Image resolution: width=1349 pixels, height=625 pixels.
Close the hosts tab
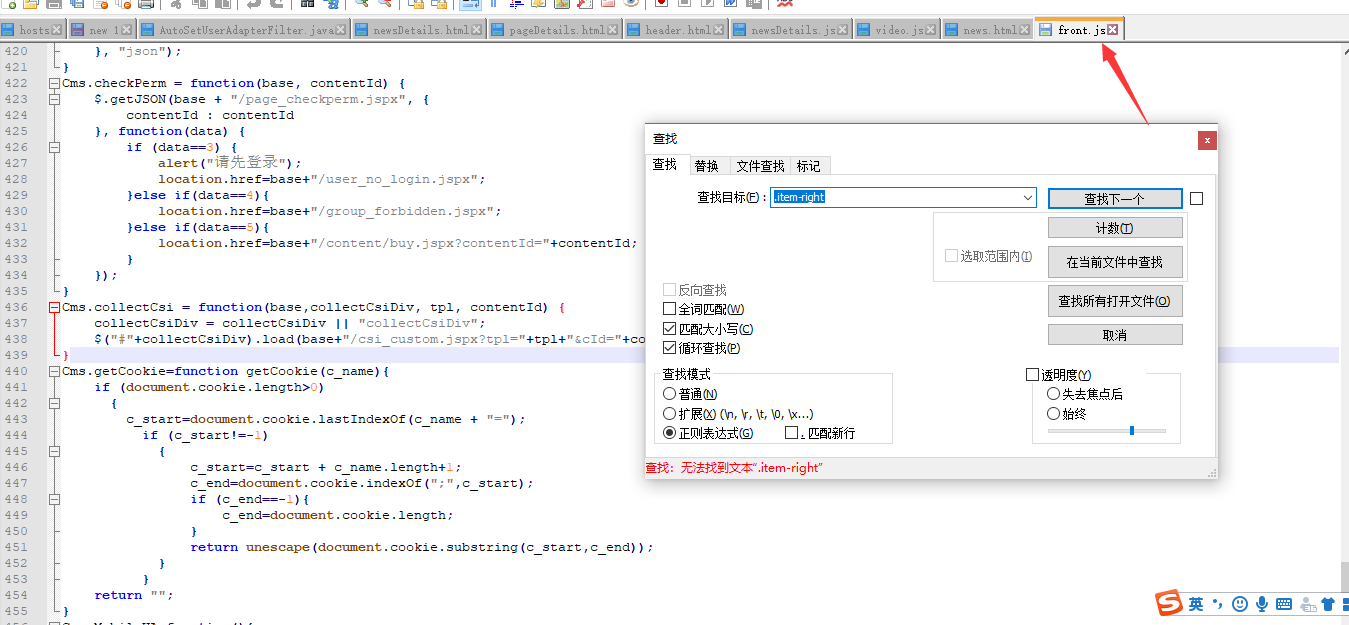tap(57, 30)
